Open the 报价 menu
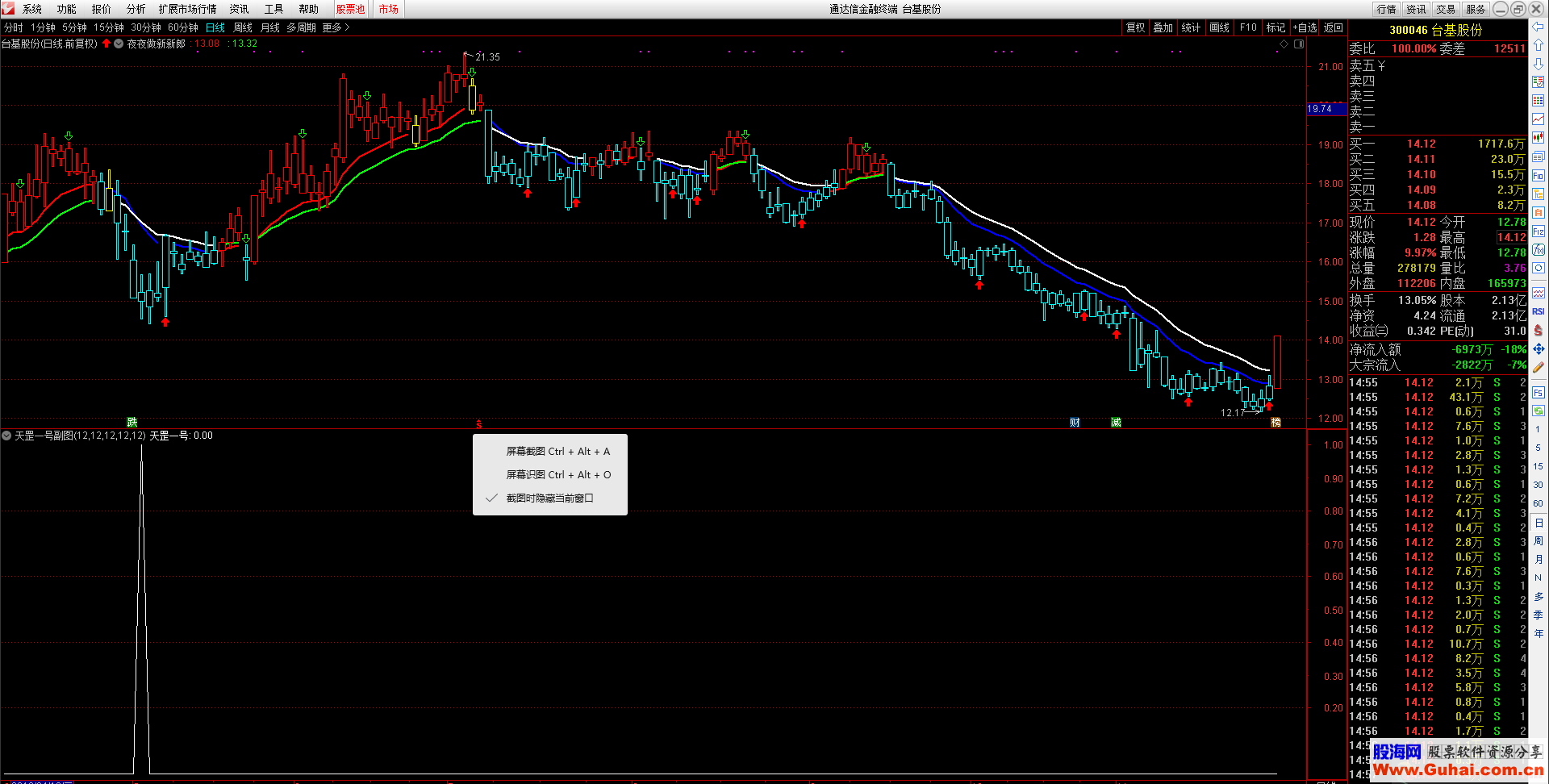The height and width of the screenshot is (784, 1549). 102,9
